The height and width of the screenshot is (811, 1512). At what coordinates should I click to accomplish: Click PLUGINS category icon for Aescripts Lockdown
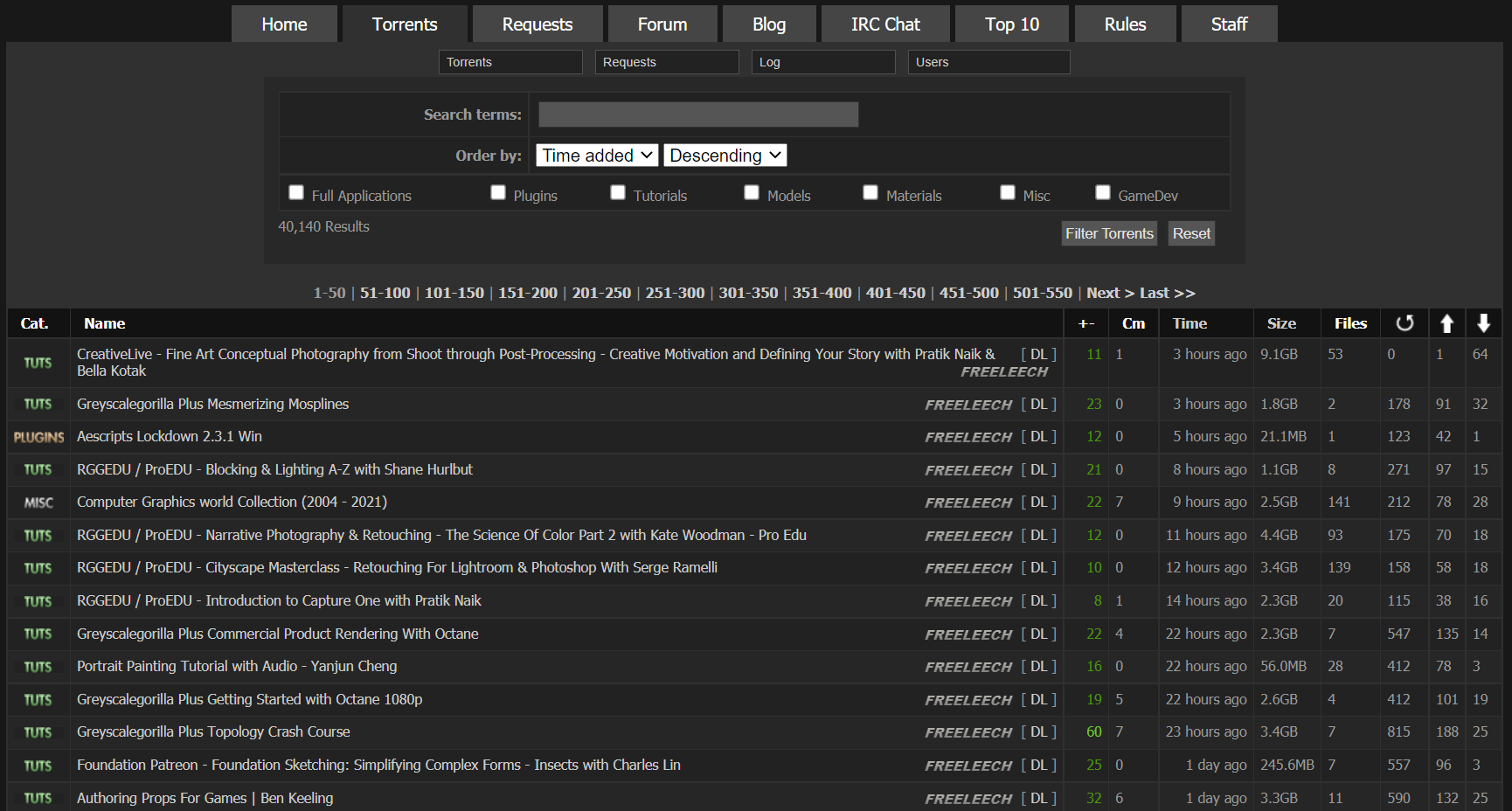point(38,437)
